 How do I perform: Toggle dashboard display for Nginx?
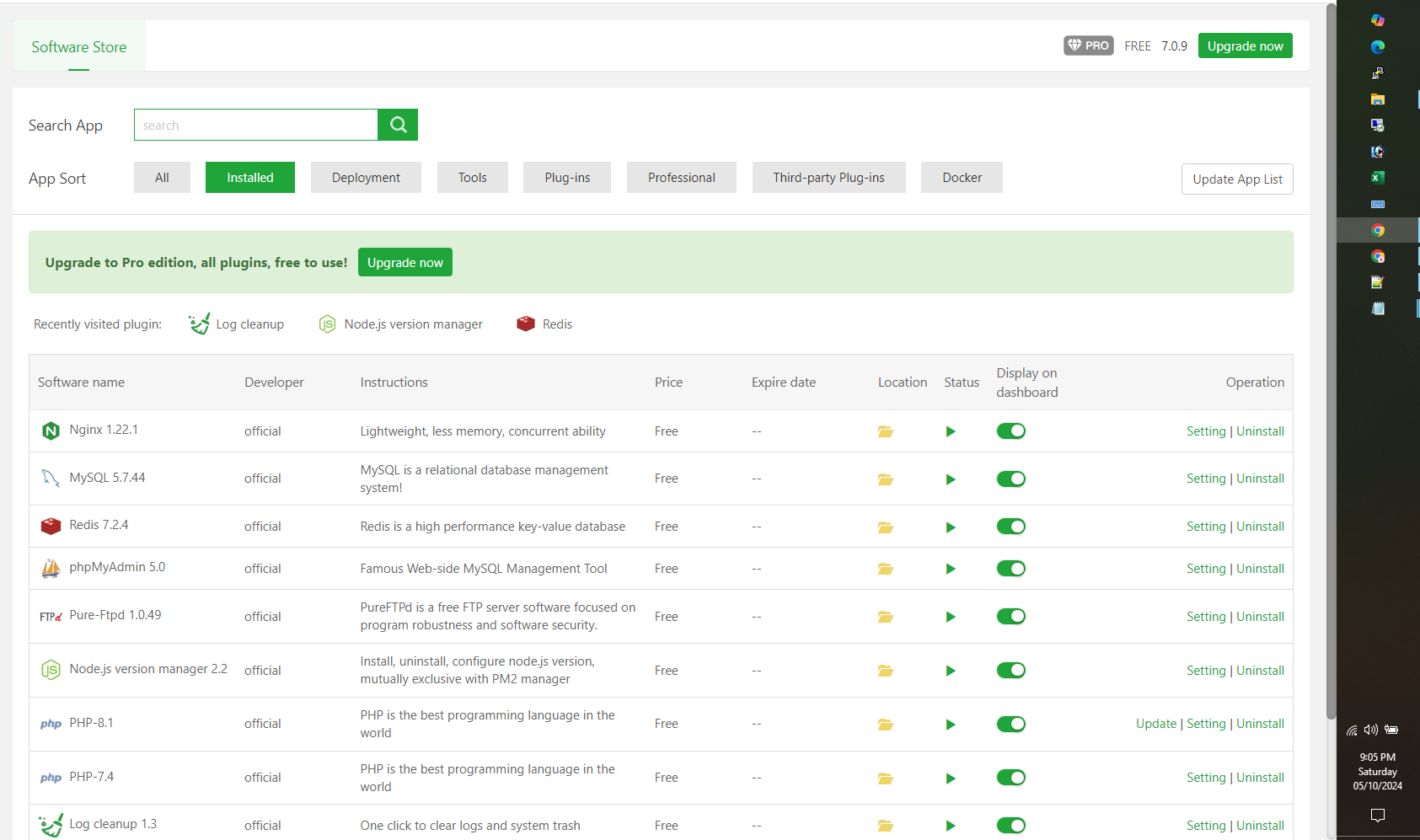pos(1010,431)
